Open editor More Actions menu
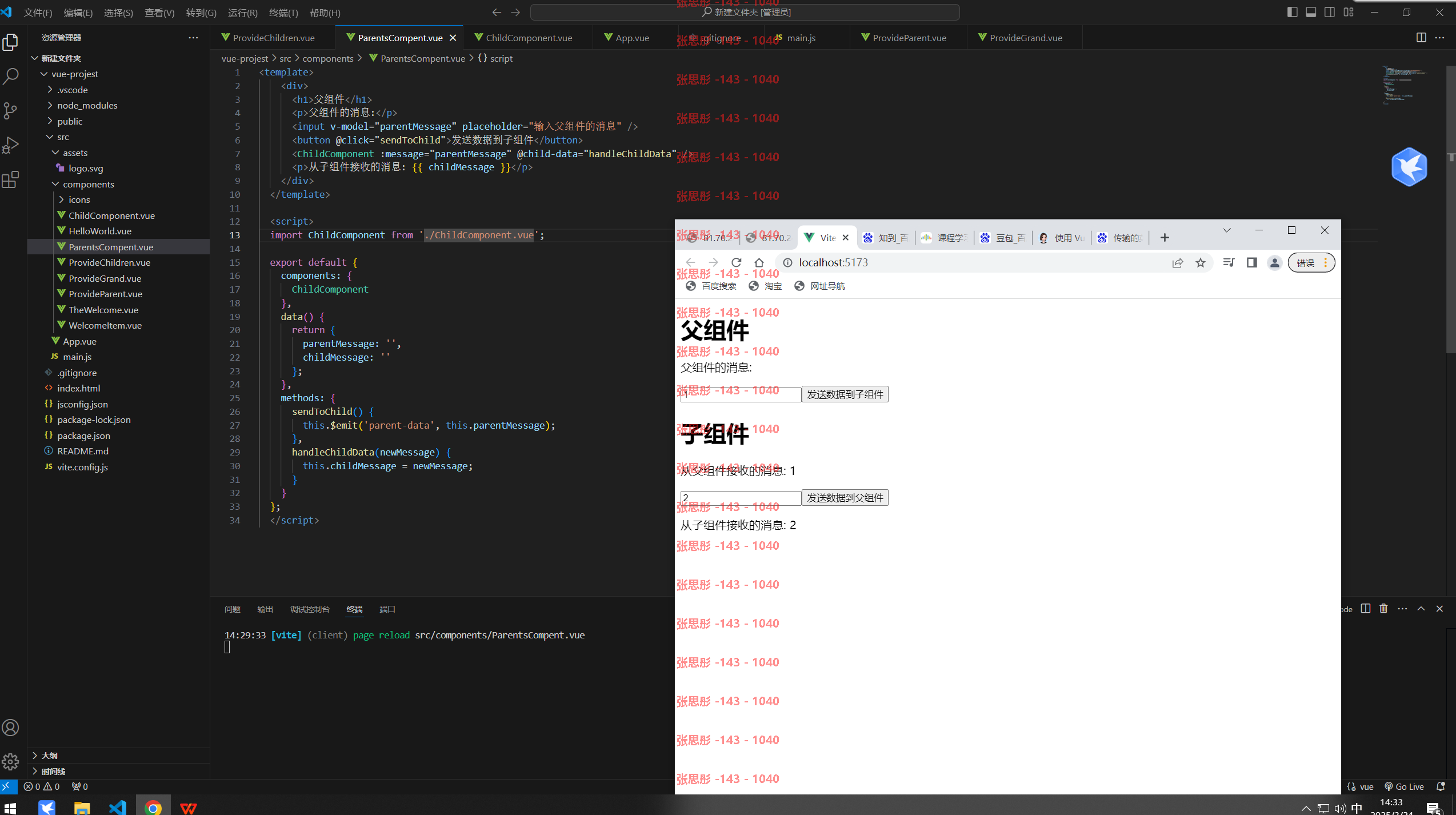The height and width of the screenshot is (815, 1456). (1439, 38)
